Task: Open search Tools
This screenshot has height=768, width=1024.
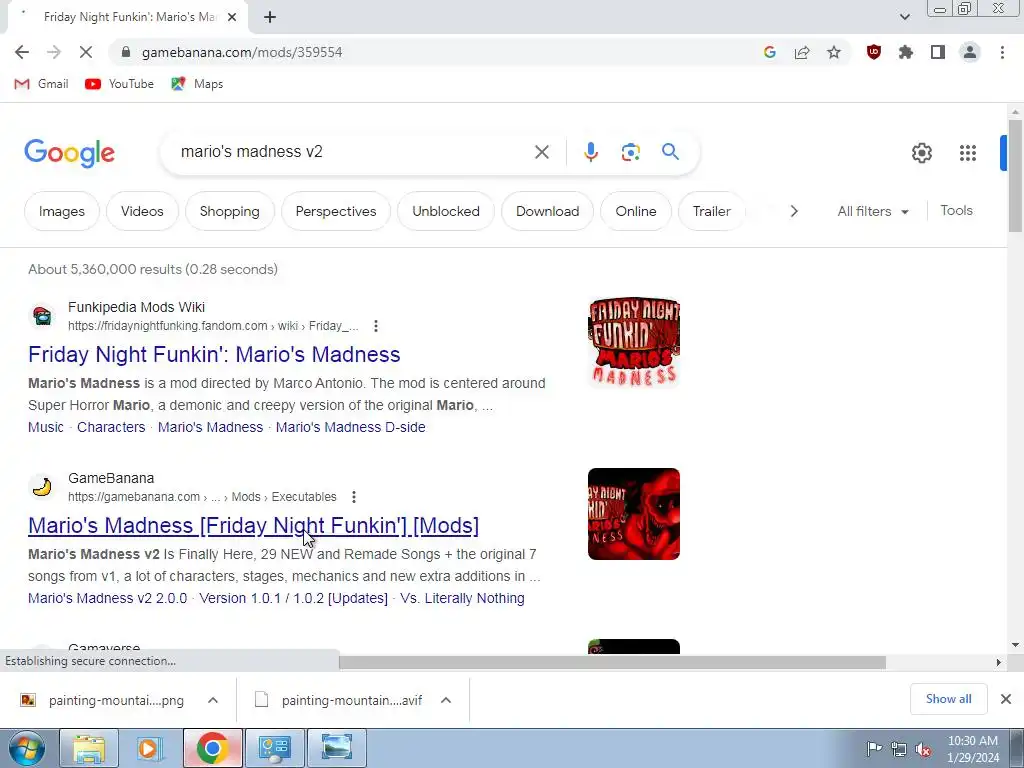Action: click(956, 210)
